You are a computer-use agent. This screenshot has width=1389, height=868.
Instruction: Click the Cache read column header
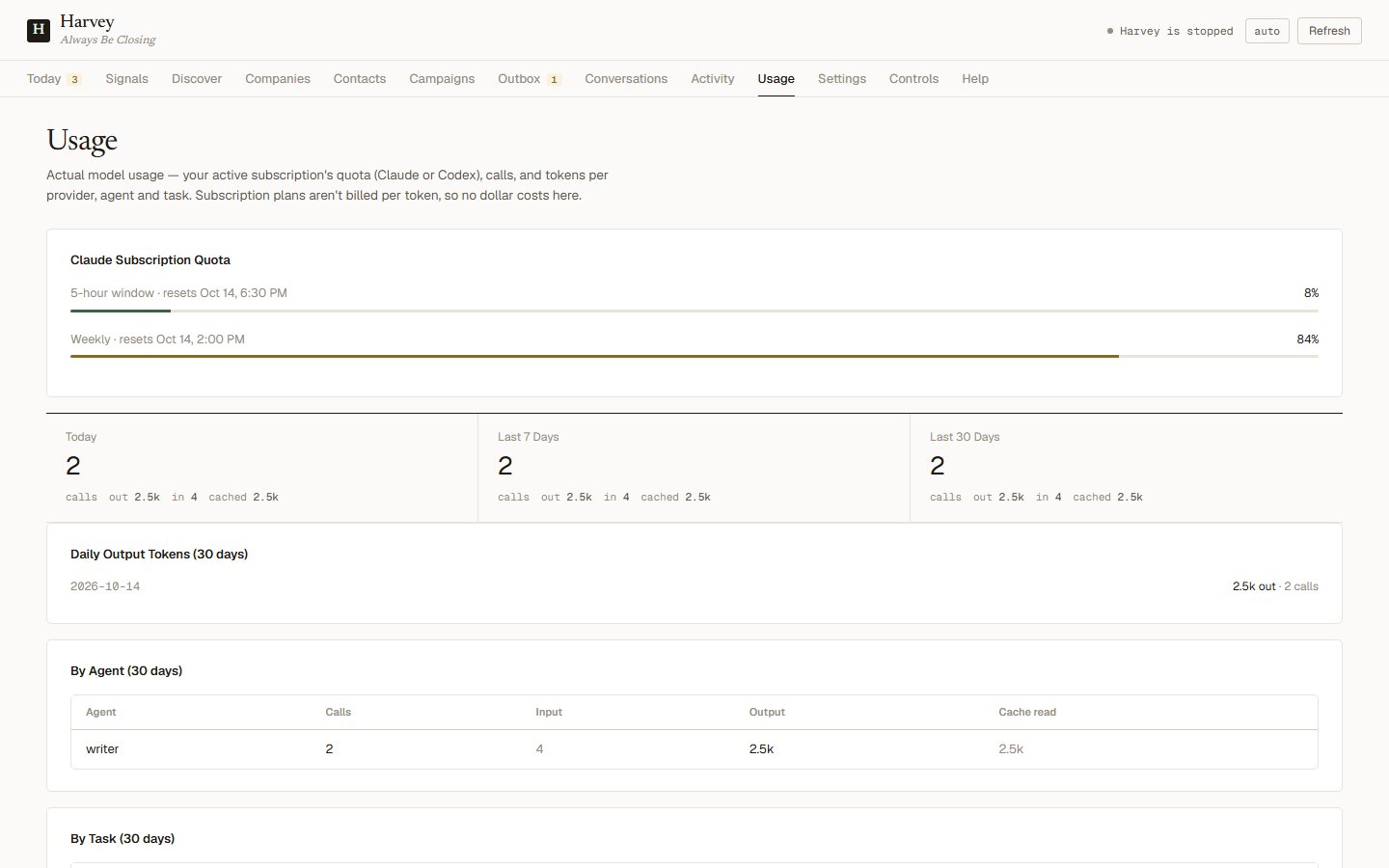click(1027, 713)
